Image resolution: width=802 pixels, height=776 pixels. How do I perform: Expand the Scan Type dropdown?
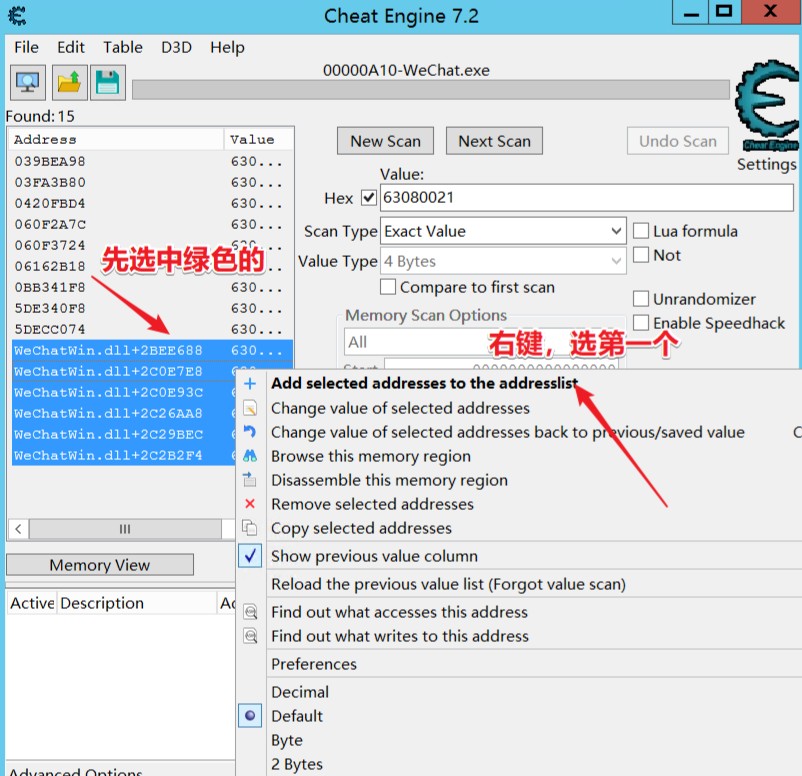pos(616,231)
